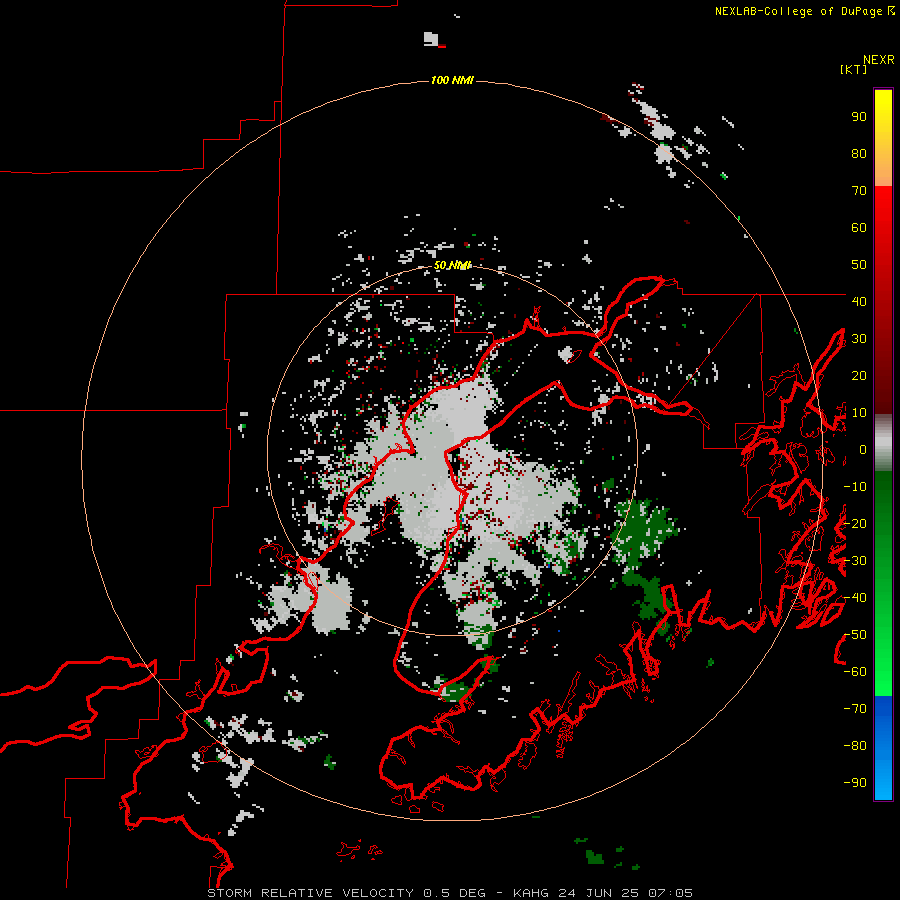This screenshot has width=900, height=900.
Task: Click the KAHG 24 JUN 25 07:05 timestamp
Action: (603, 893)
